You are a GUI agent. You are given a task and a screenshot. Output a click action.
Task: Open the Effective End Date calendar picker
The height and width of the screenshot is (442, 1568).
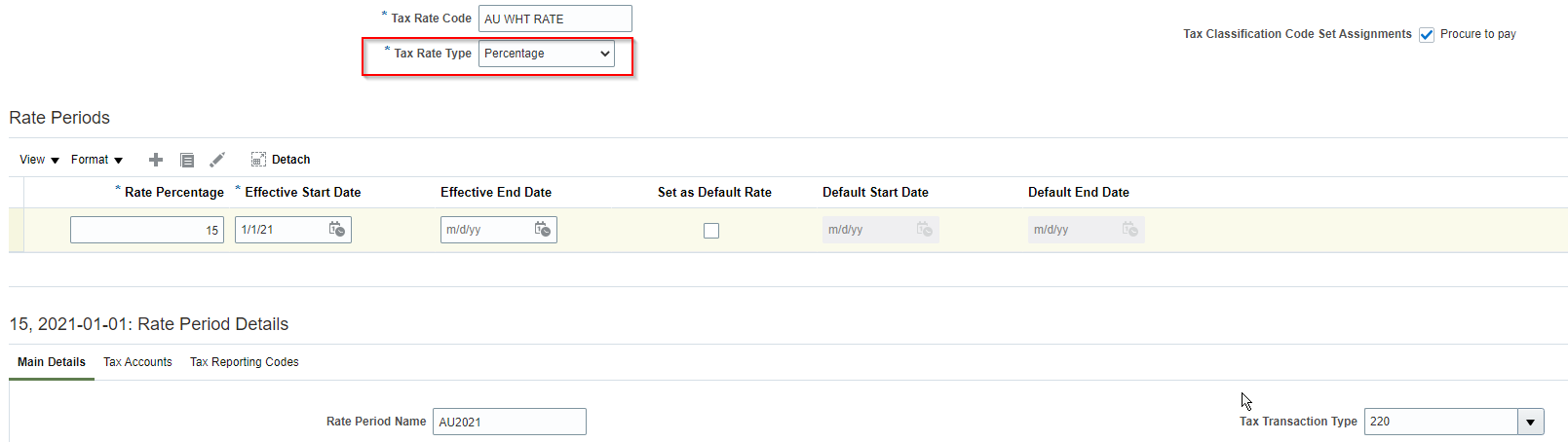pyautogui.click(x=543, y=230)
